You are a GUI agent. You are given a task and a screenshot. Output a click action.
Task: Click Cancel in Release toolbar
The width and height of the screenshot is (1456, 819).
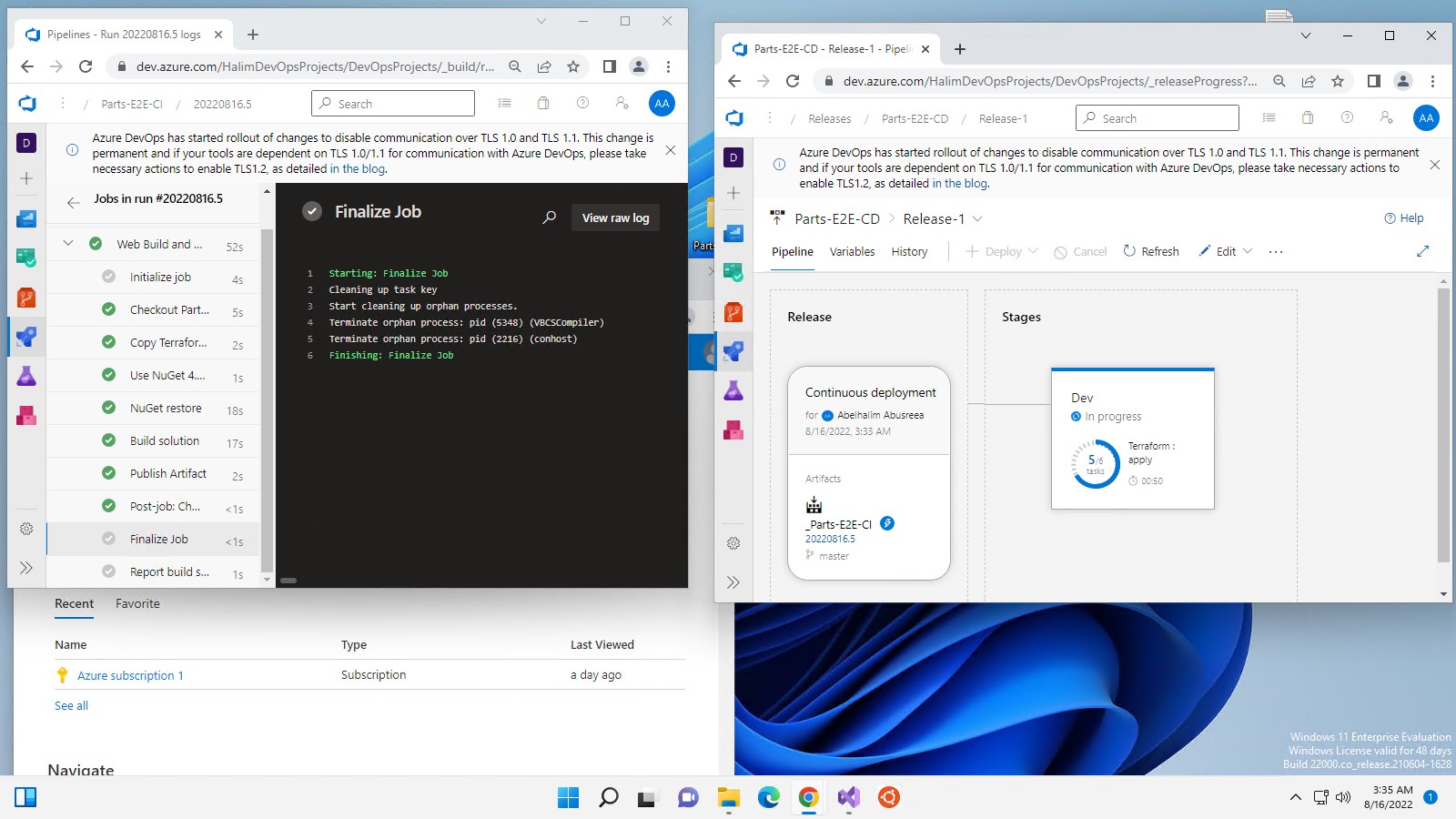click(x=1080, y=252)
